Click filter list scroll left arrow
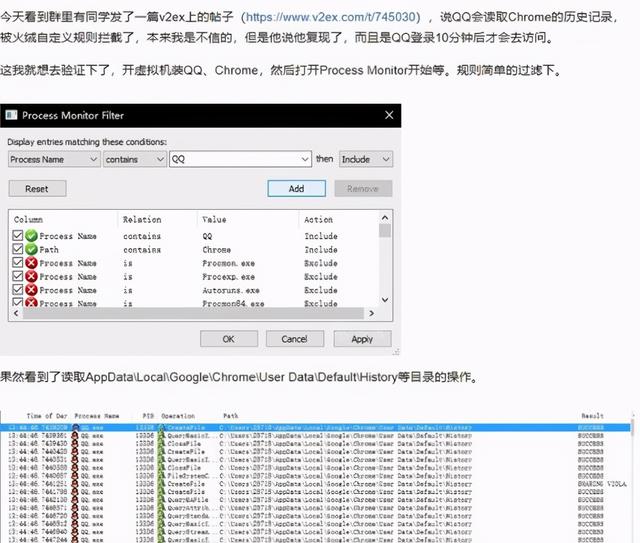The image size is (640, 543). coord(16,313)
